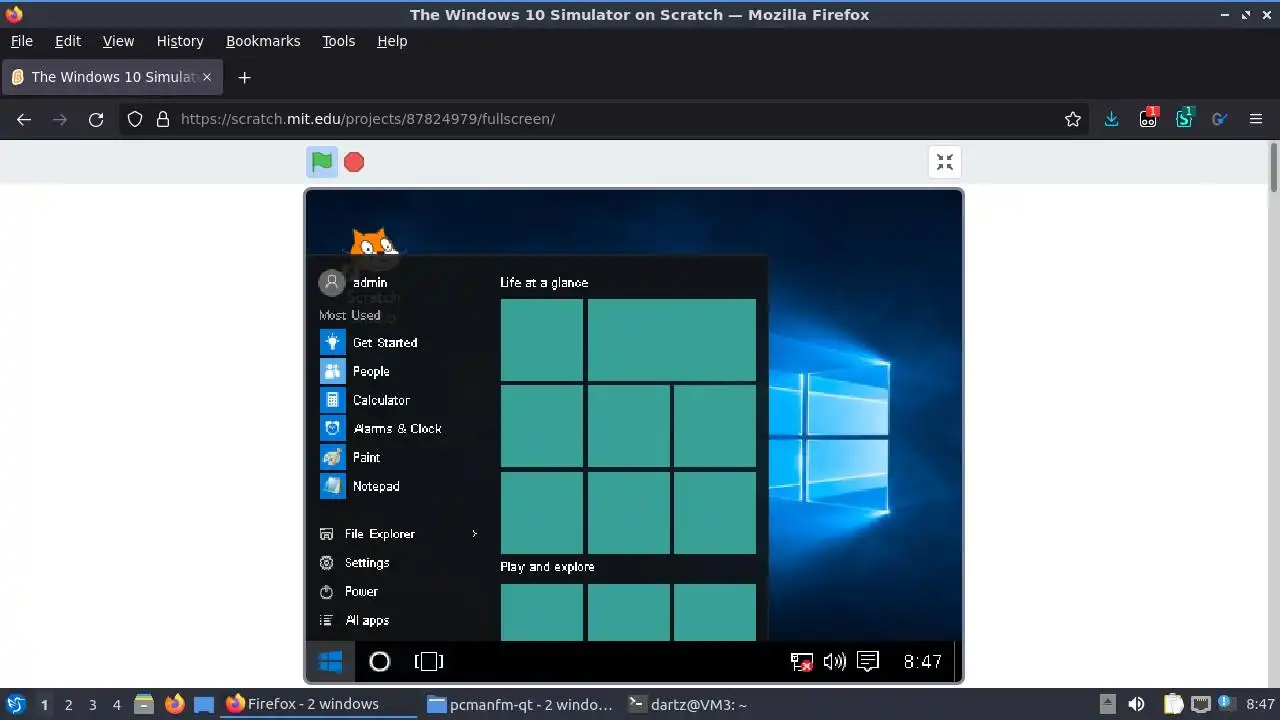Launch the Firefox quick-launch icon in panel
This screenshot has width=1280, height=720.
[x=174, y=704]
